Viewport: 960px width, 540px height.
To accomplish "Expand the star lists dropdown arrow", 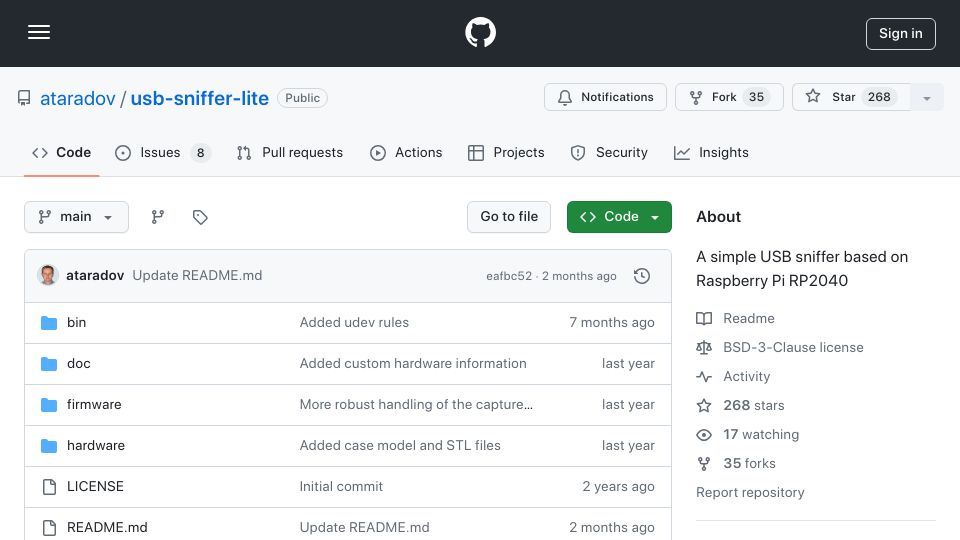I will pos(927,98).
